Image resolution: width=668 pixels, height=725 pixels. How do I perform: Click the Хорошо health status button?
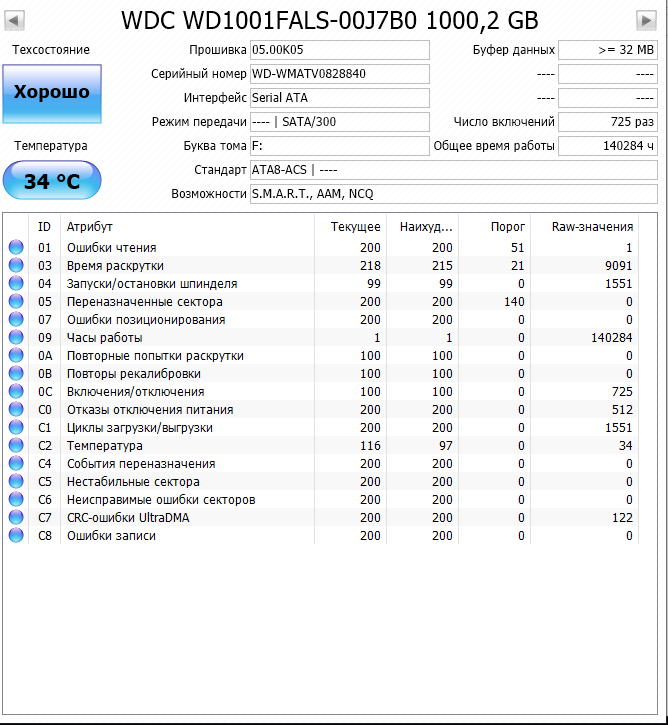point(52,94)
